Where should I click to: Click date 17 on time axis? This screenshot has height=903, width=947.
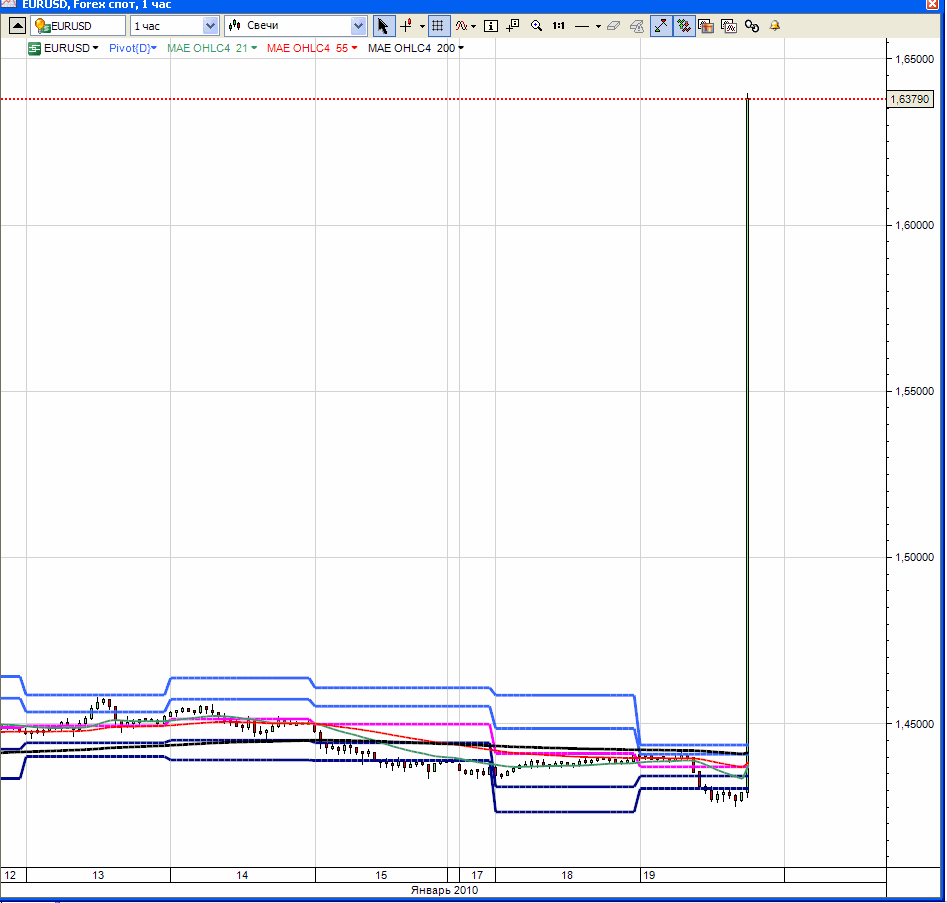pos(477,875)
